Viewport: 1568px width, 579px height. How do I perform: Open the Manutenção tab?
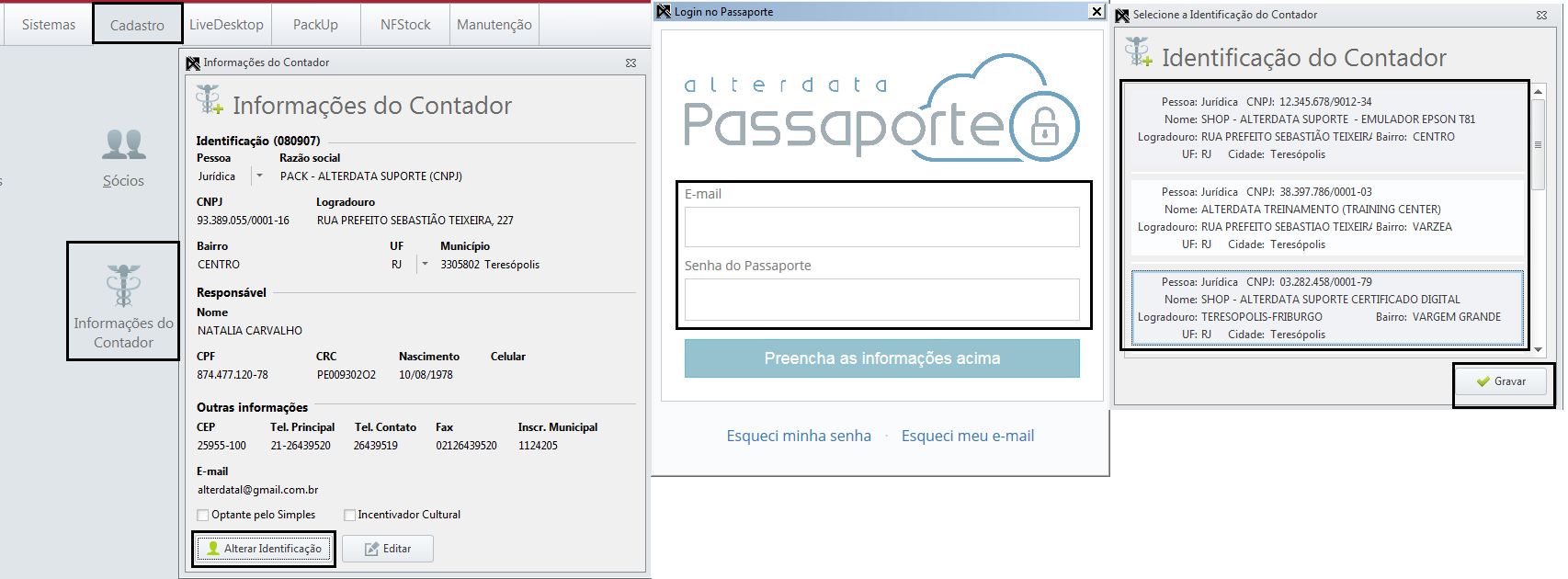[494, 25]
